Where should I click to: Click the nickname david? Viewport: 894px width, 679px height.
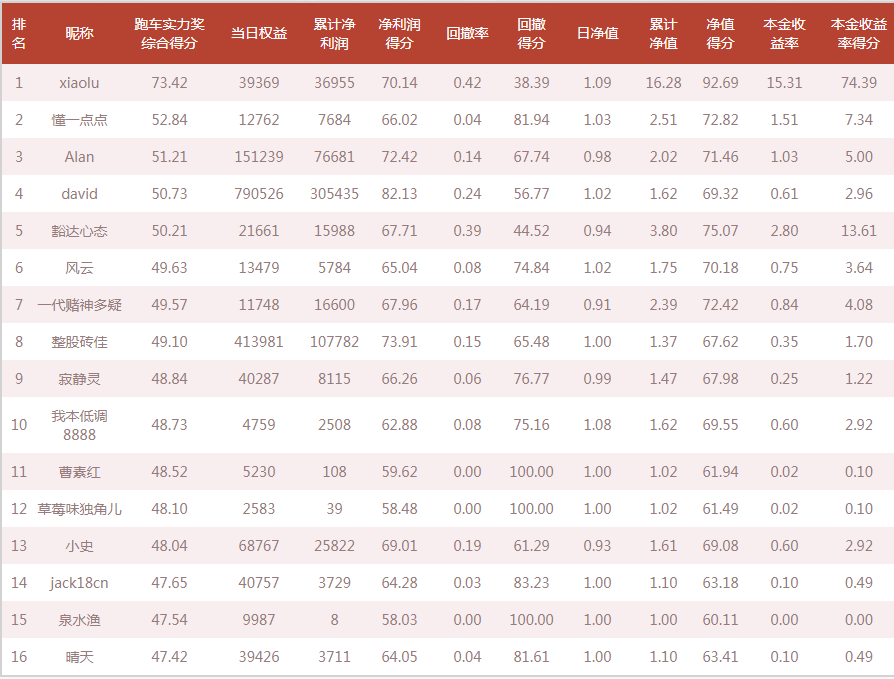(79, 194)
